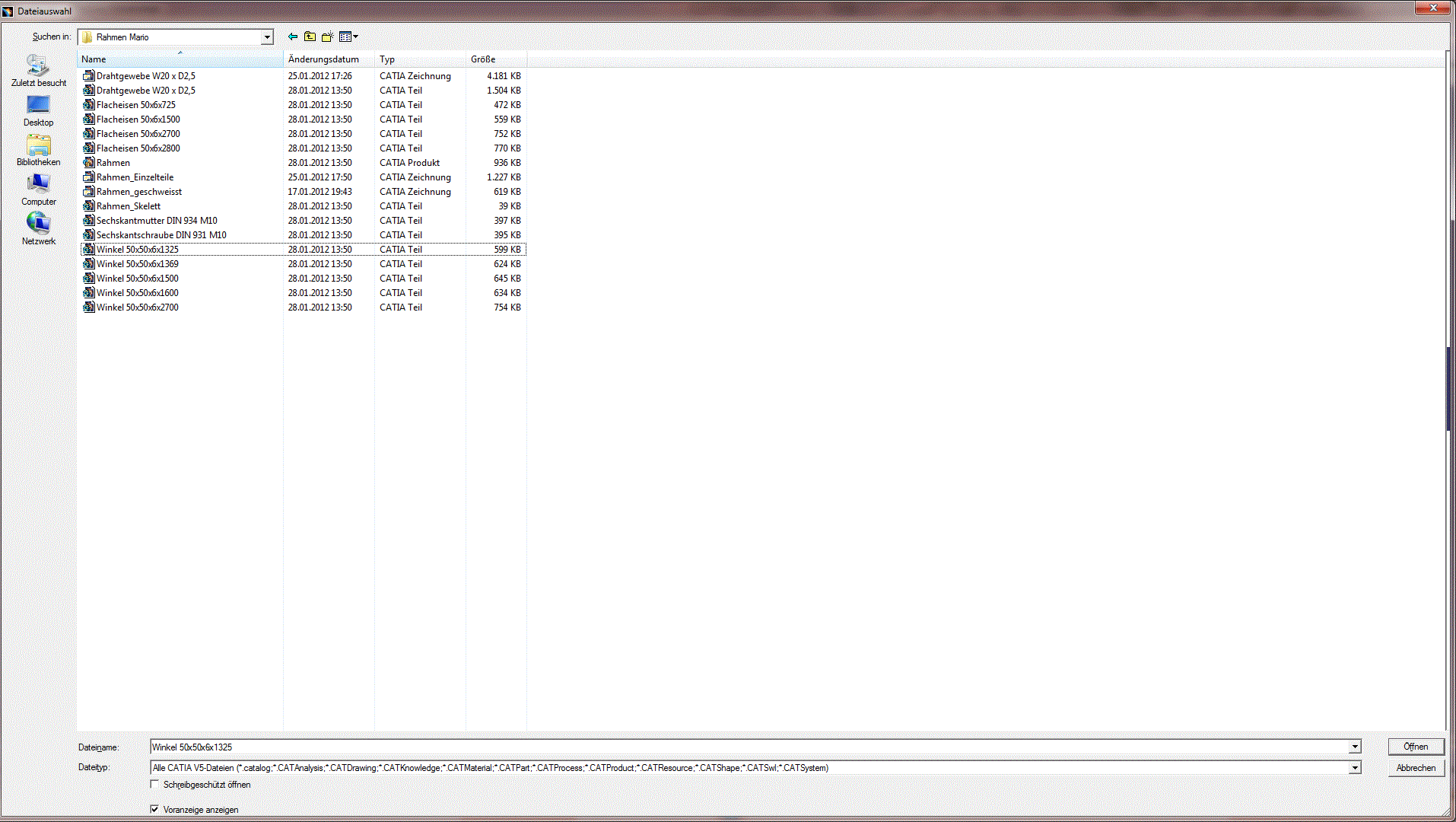
Task: Select Rahmen_geschweisst drawing icon
Action: click(89, 191)
